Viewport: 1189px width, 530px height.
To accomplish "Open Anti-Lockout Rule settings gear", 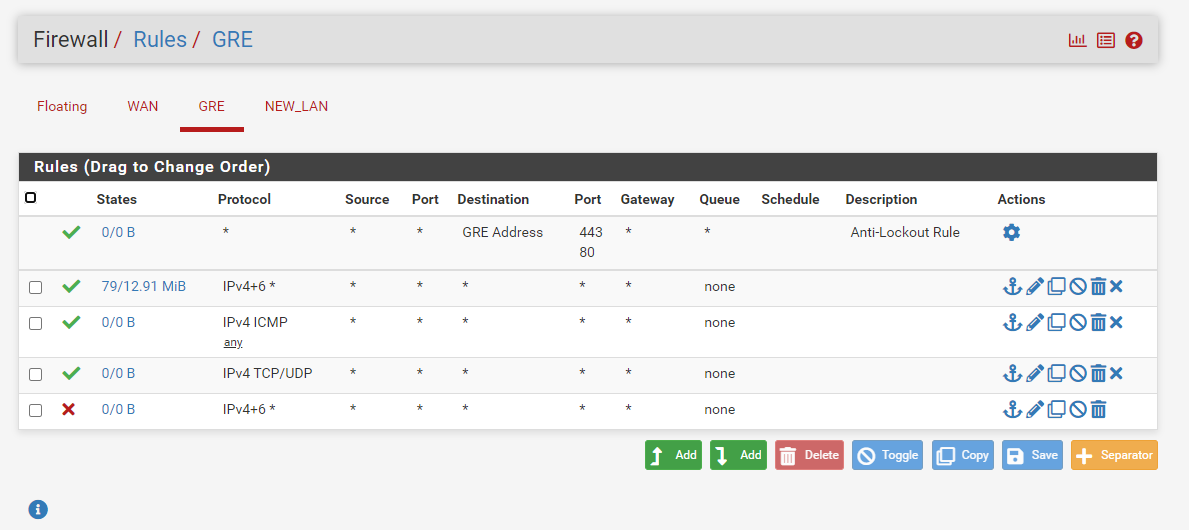I will coord(1011,232).
